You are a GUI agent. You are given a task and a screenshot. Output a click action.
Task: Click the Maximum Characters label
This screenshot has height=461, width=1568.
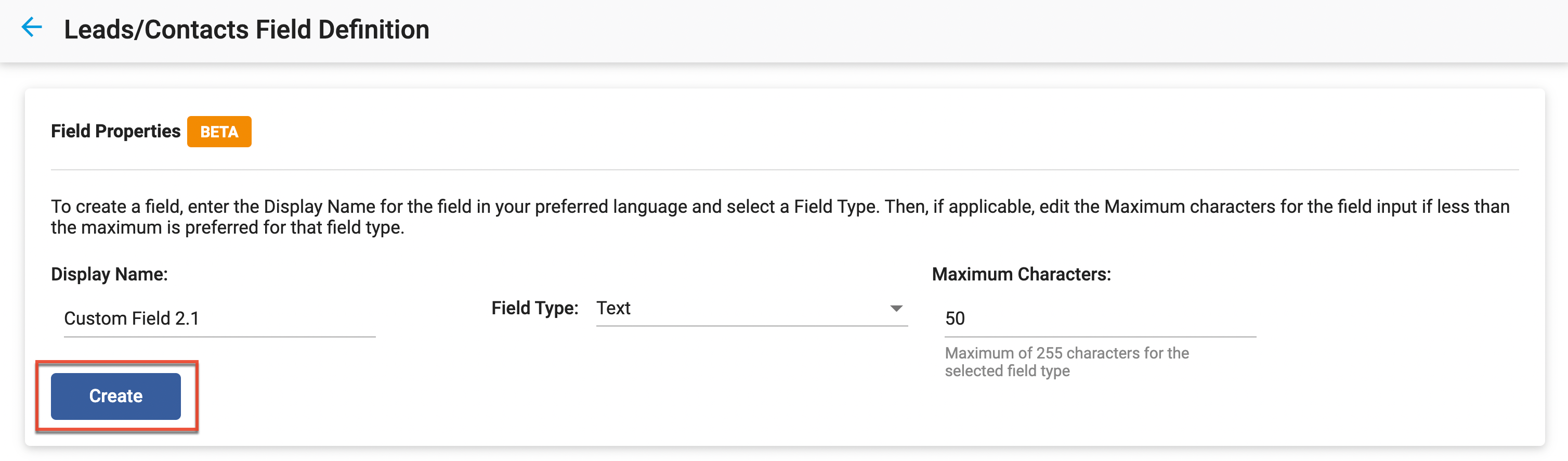click(x=1021, y=274)
